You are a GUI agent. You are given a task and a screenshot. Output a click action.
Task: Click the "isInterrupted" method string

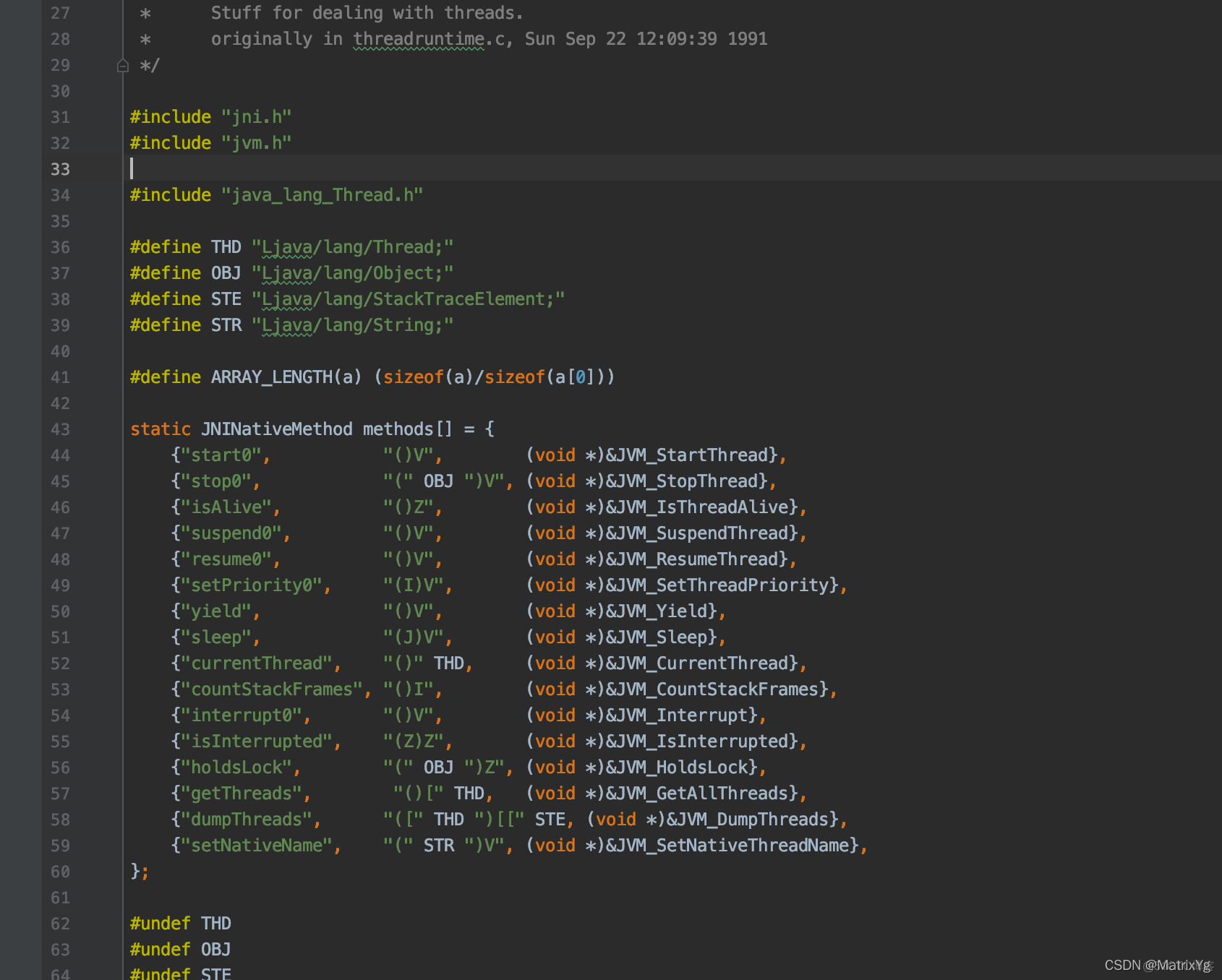point(256,742)
